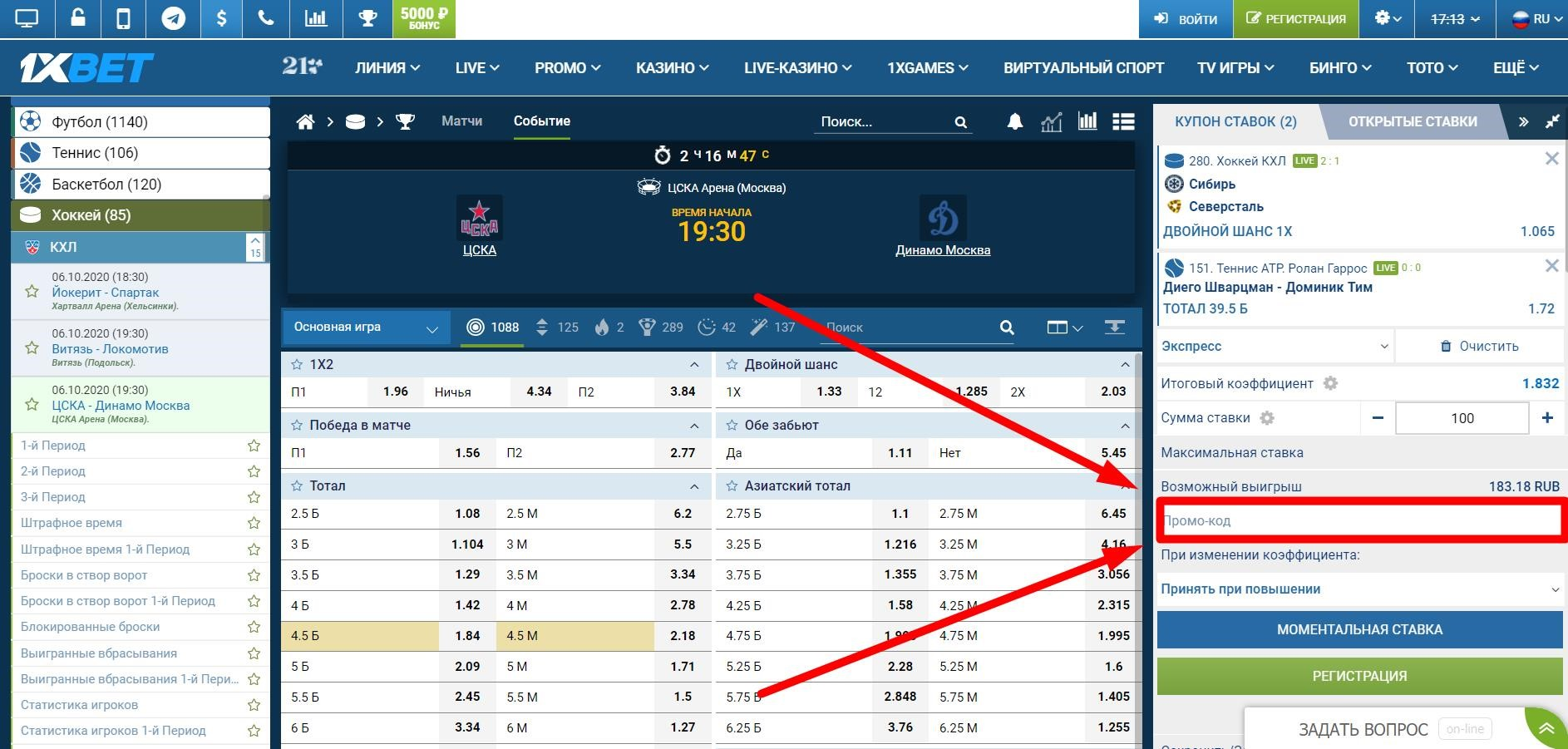This screenshot has height=749, width=1568.
Task: Open the desktop app monitor icon
Action: coord(27,19)
